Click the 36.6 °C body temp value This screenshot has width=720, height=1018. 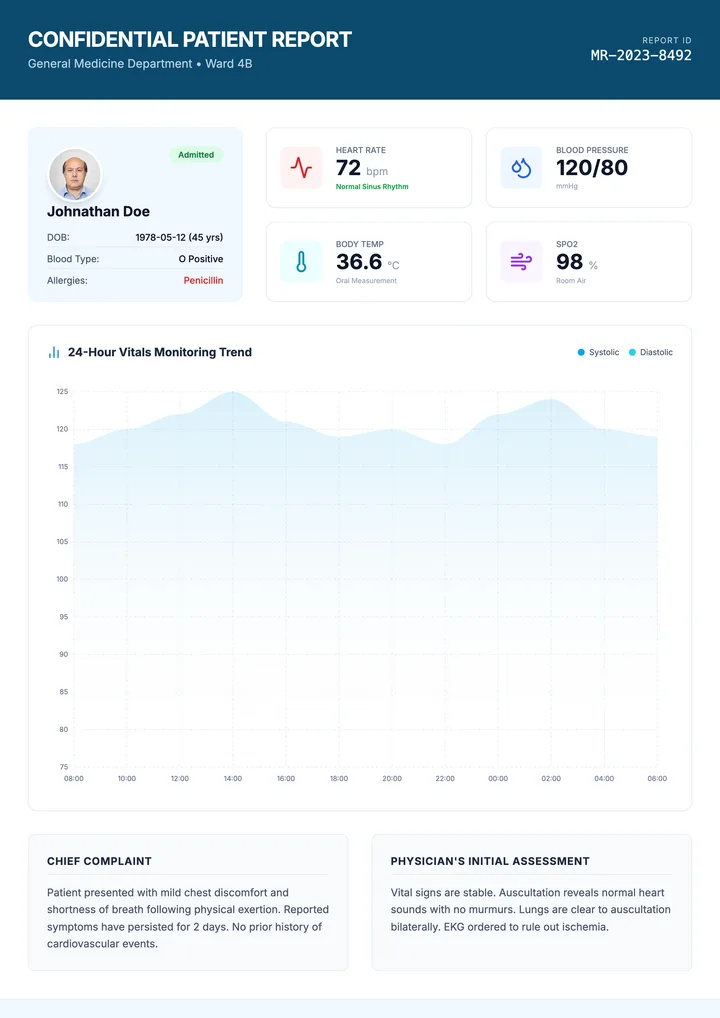(x=367, y=262)
